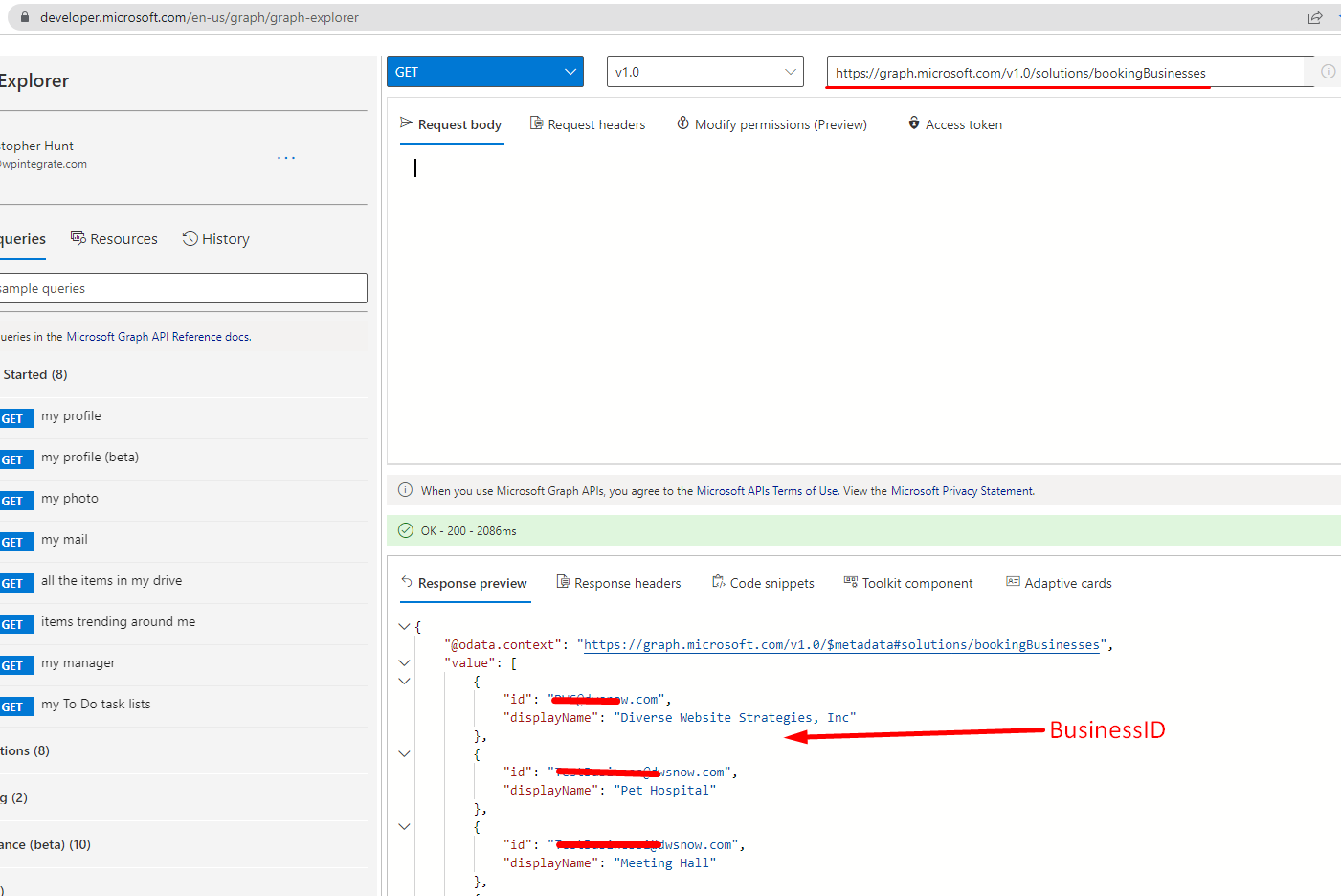The image size is (1341, 896).
Task: Click the share icon in address bar
Action: pyautogui.click(x=1315, y=17)
